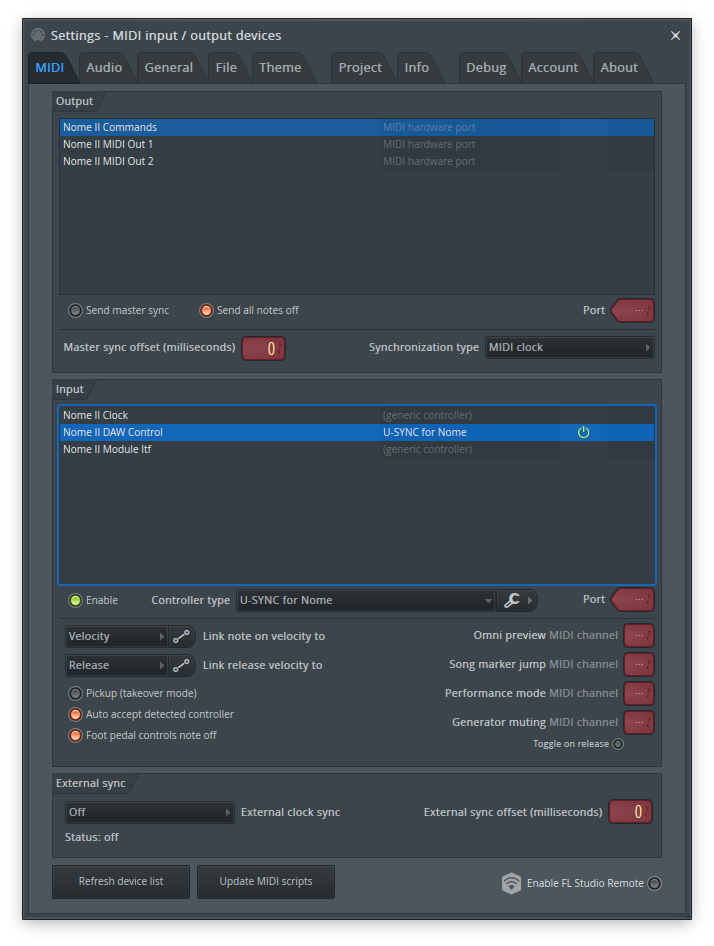Enable FL Studio Remote radio toggle
Screen dimensions: 714x946
654,883
